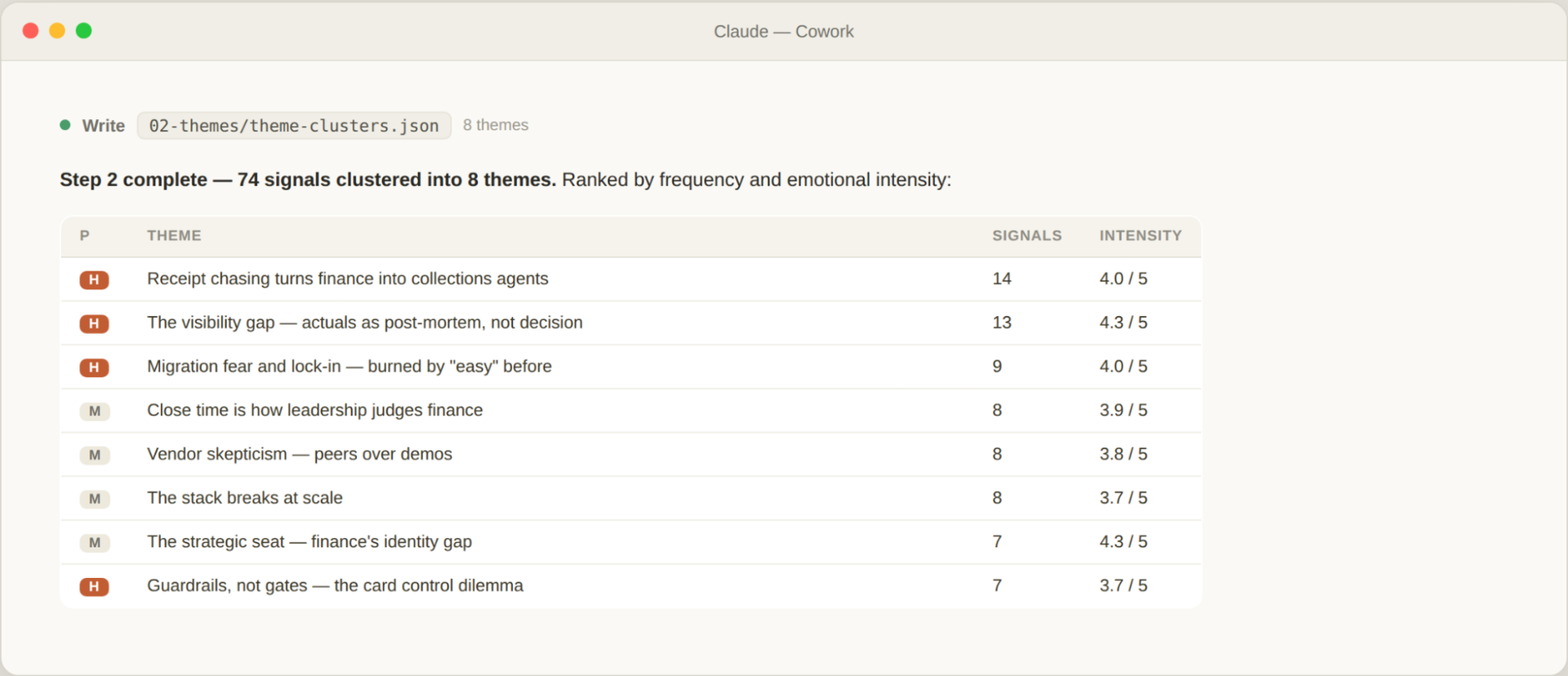1568x676 pixels.
Task: Click intensity 4.0 / 5 for Receipt chasing
Action: tap(1124, 278)
